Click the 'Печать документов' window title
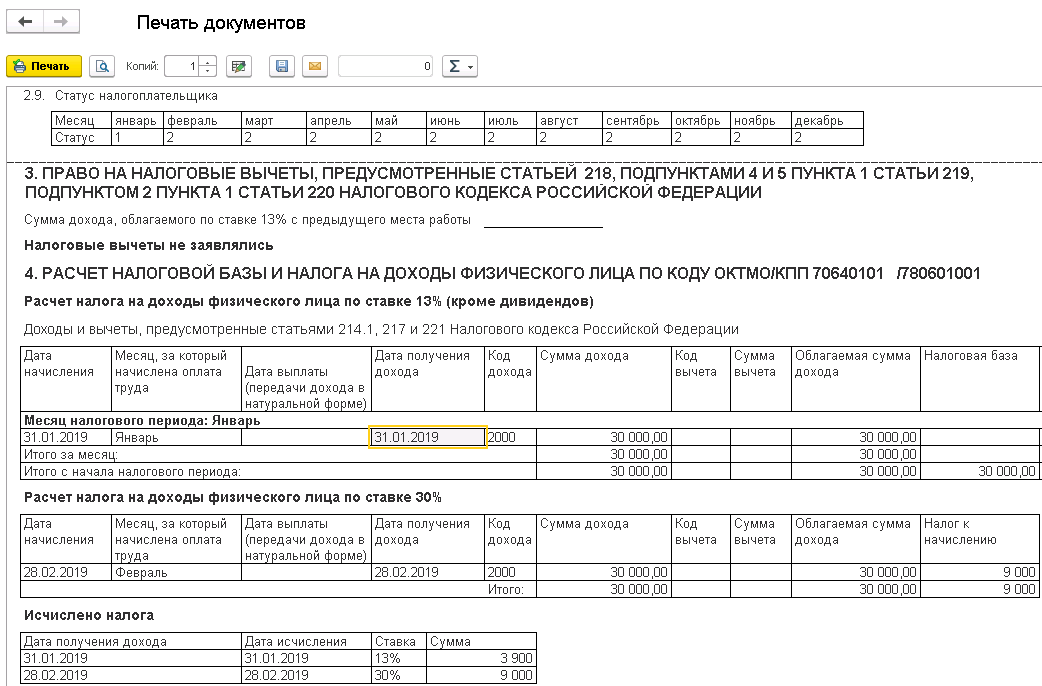Image resolution: width=1042 pixels, height=686 pixels. click(x=221, y=23)
